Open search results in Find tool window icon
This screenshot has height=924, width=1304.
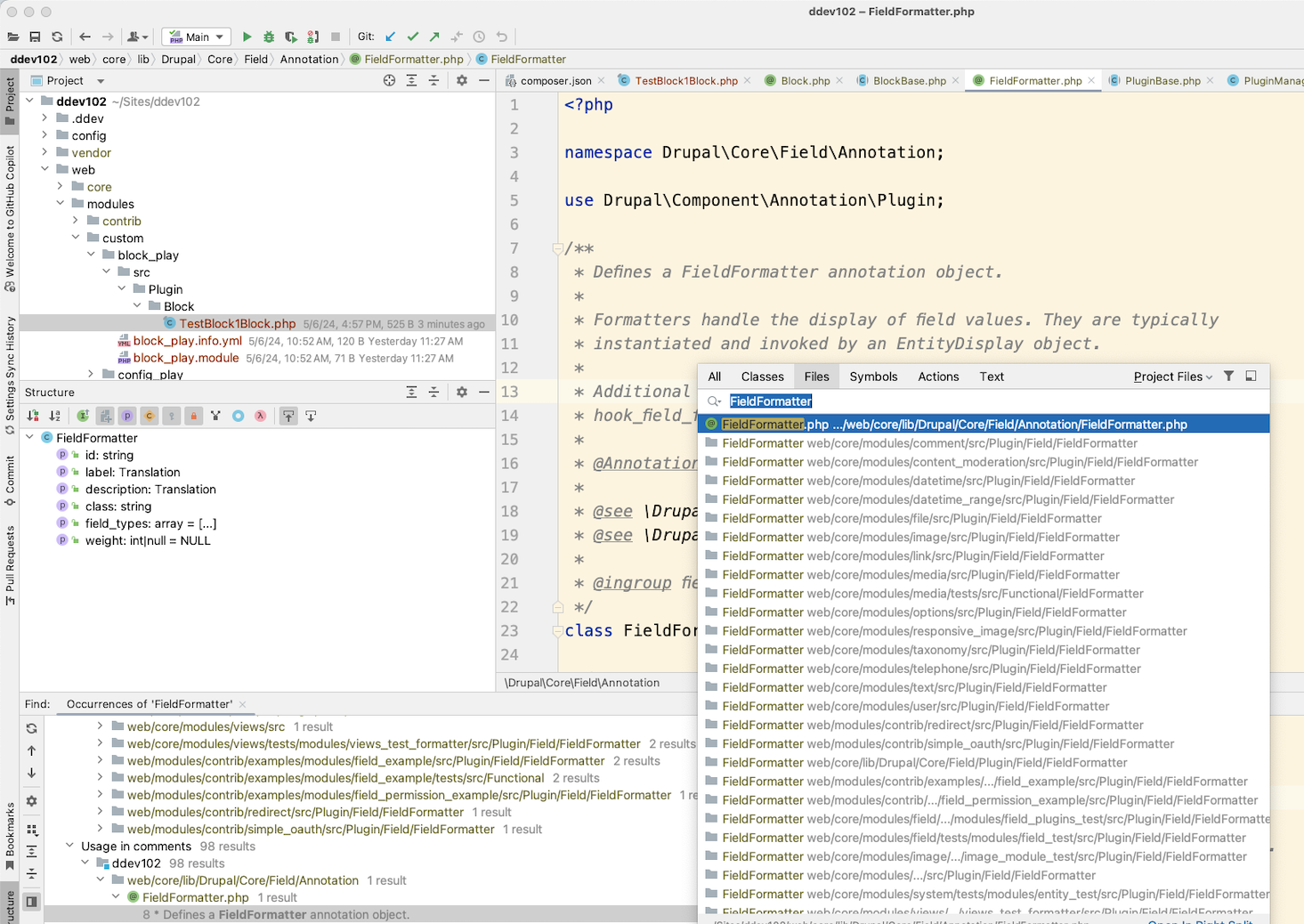[1251, 377]
